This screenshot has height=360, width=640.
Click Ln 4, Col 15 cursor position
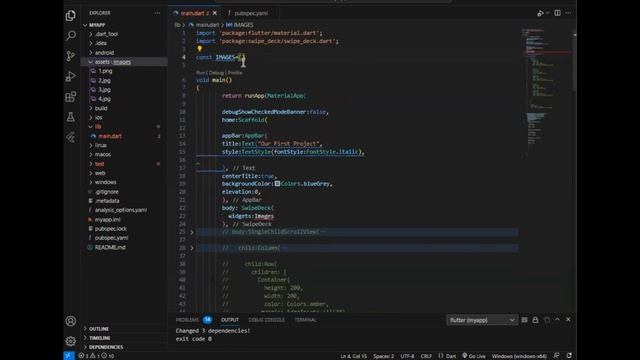pos(353,356)
